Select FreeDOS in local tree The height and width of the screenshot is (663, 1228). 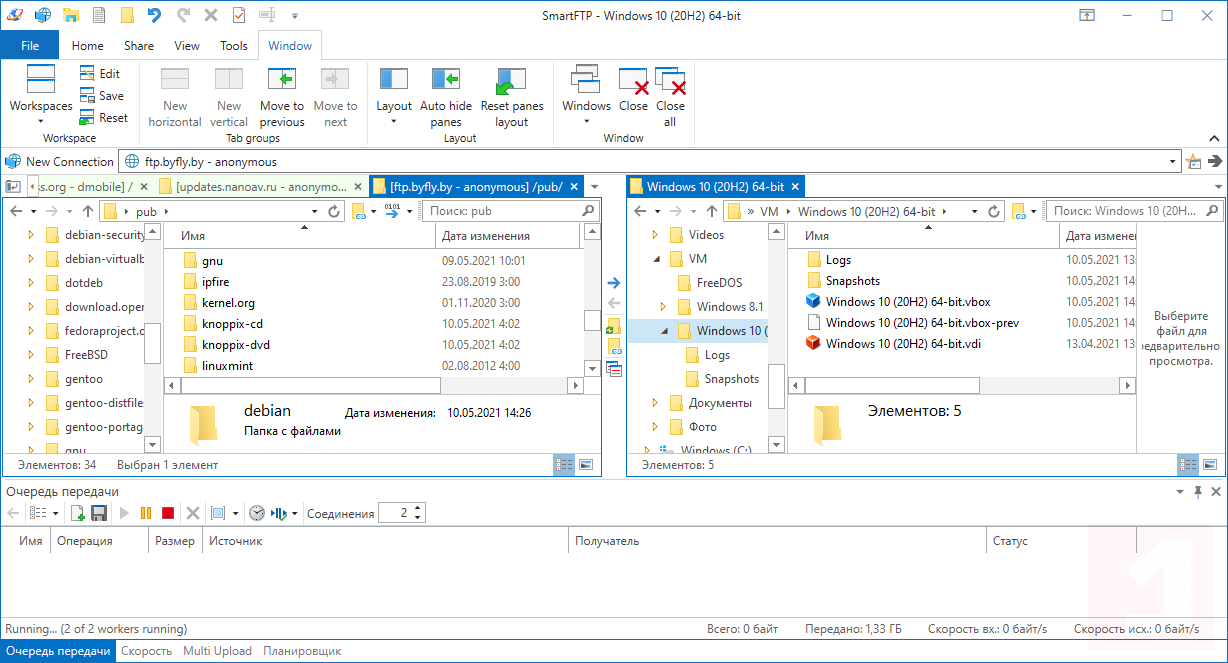(x=719, y=283)
